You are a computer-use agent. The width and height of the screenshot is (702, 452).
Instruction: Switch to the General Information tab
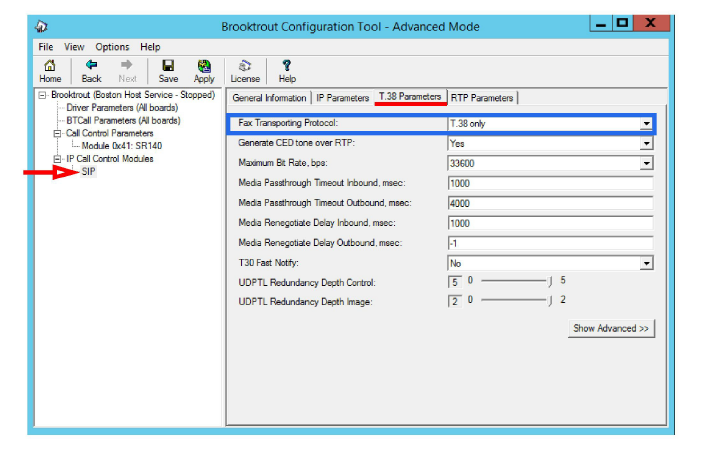click(x=269, y=98)
